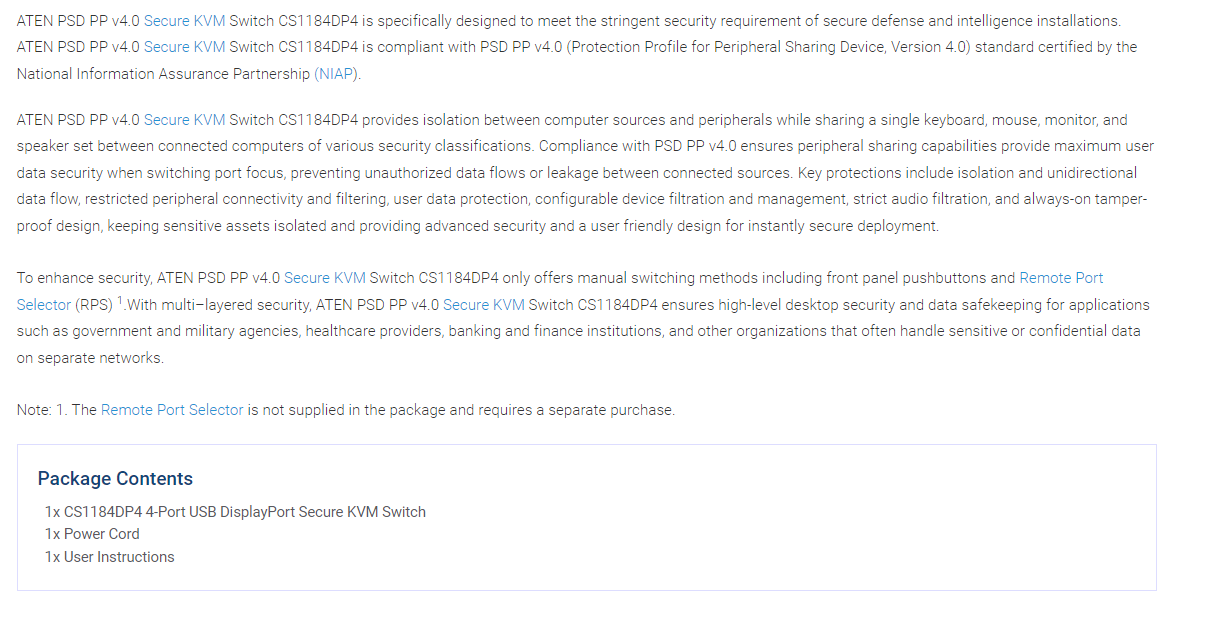Click the '1x CS1184DP4 4-Port USB DisplayPort' item
Screen dimensions: 1210x623
tap(235, 512)
